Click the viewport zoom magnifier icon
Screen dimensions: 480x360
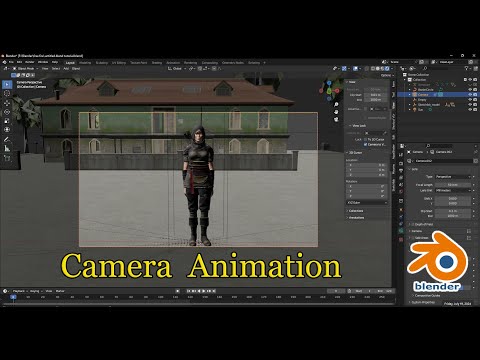[x=336, y=105]
